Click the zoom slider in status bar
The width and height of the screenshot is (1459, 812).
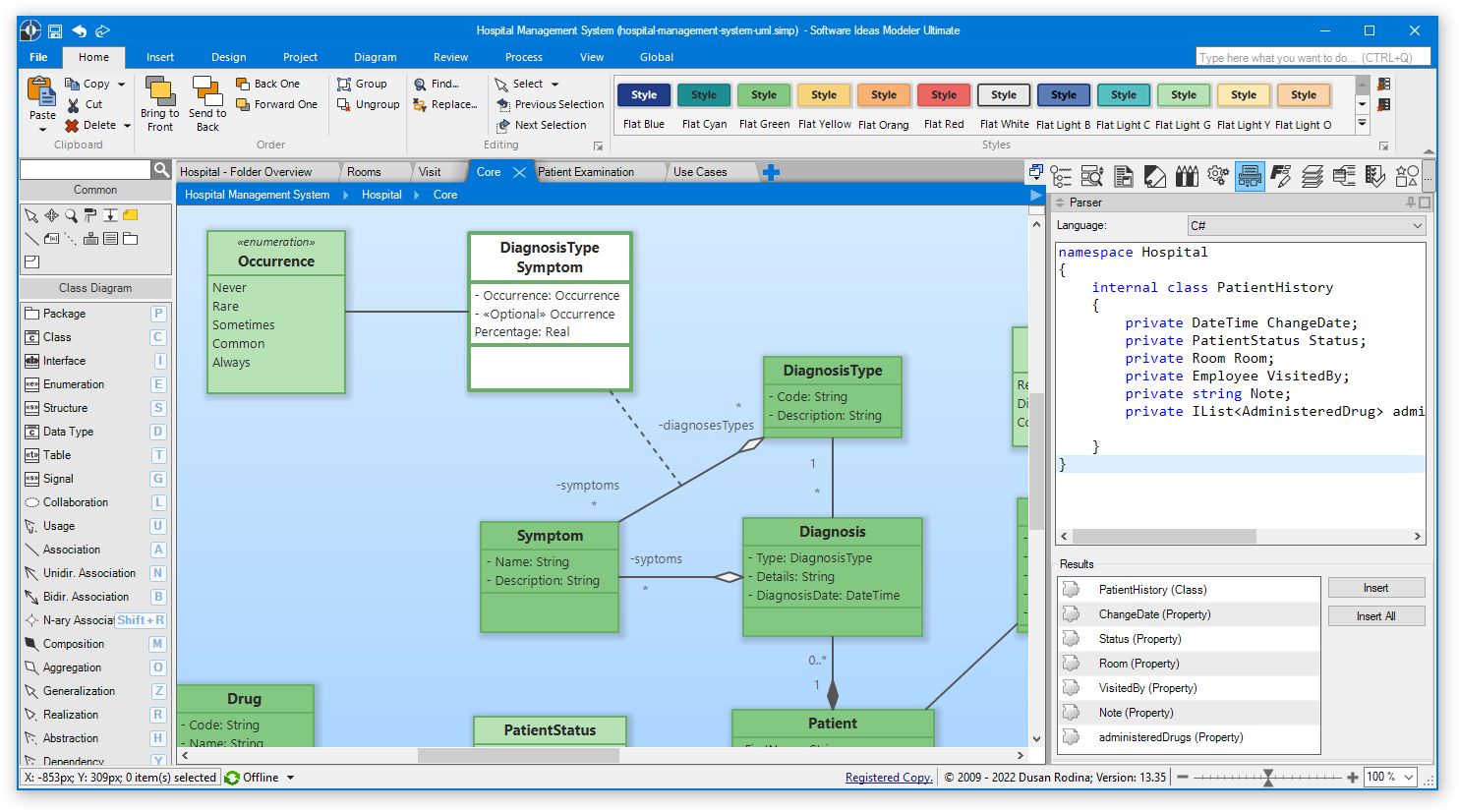click(x=1268, y=778)
